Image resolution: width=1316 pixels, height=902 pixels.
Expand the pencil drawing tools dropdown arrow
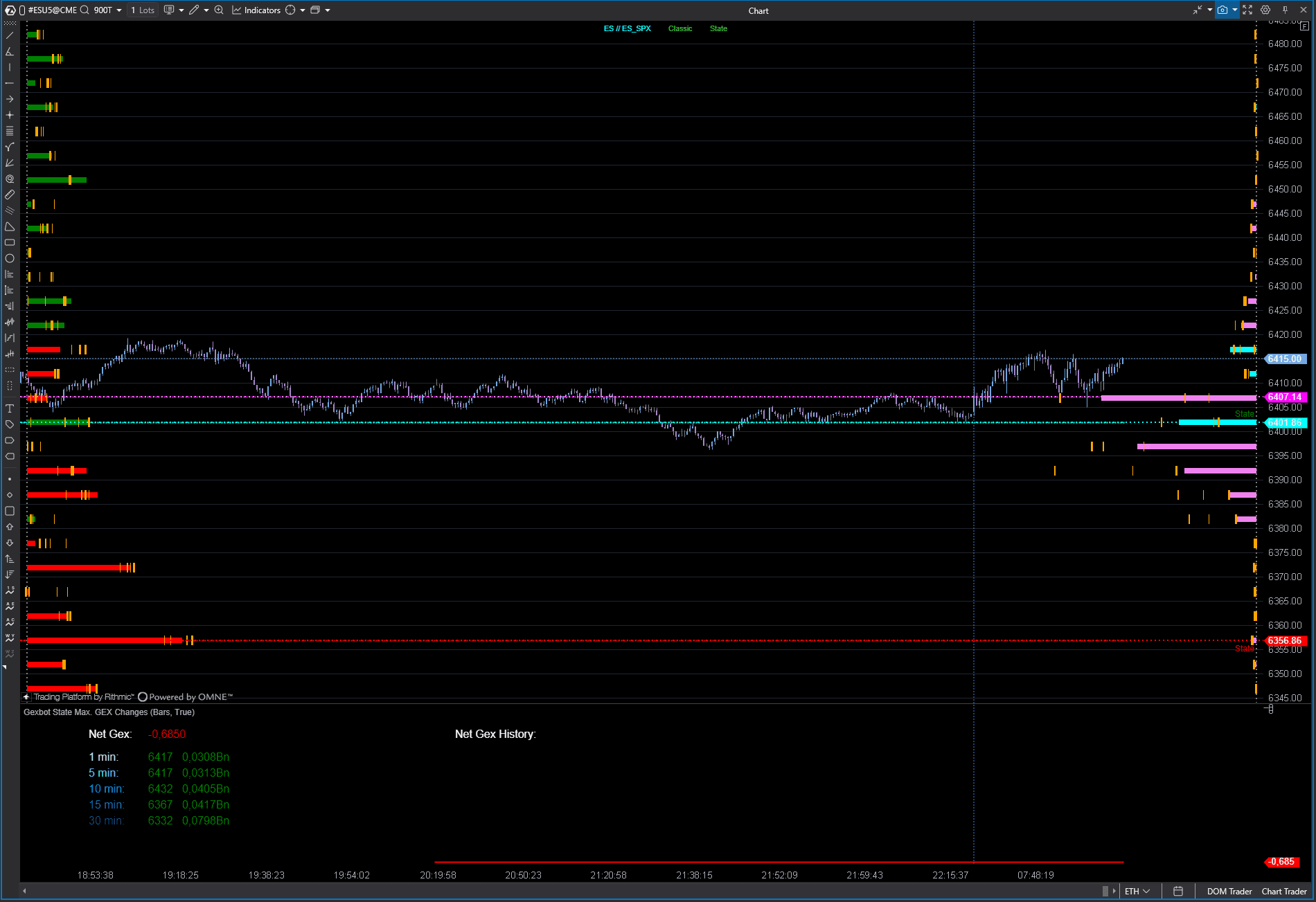point(206,10)
